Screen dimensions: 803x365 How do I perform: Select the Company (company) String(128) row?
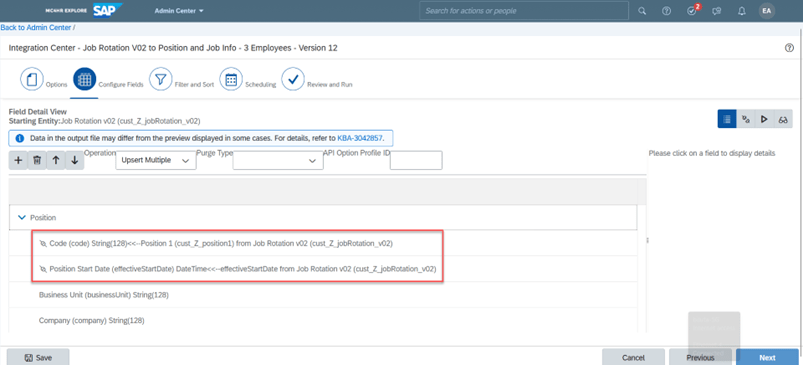(323, 320)
